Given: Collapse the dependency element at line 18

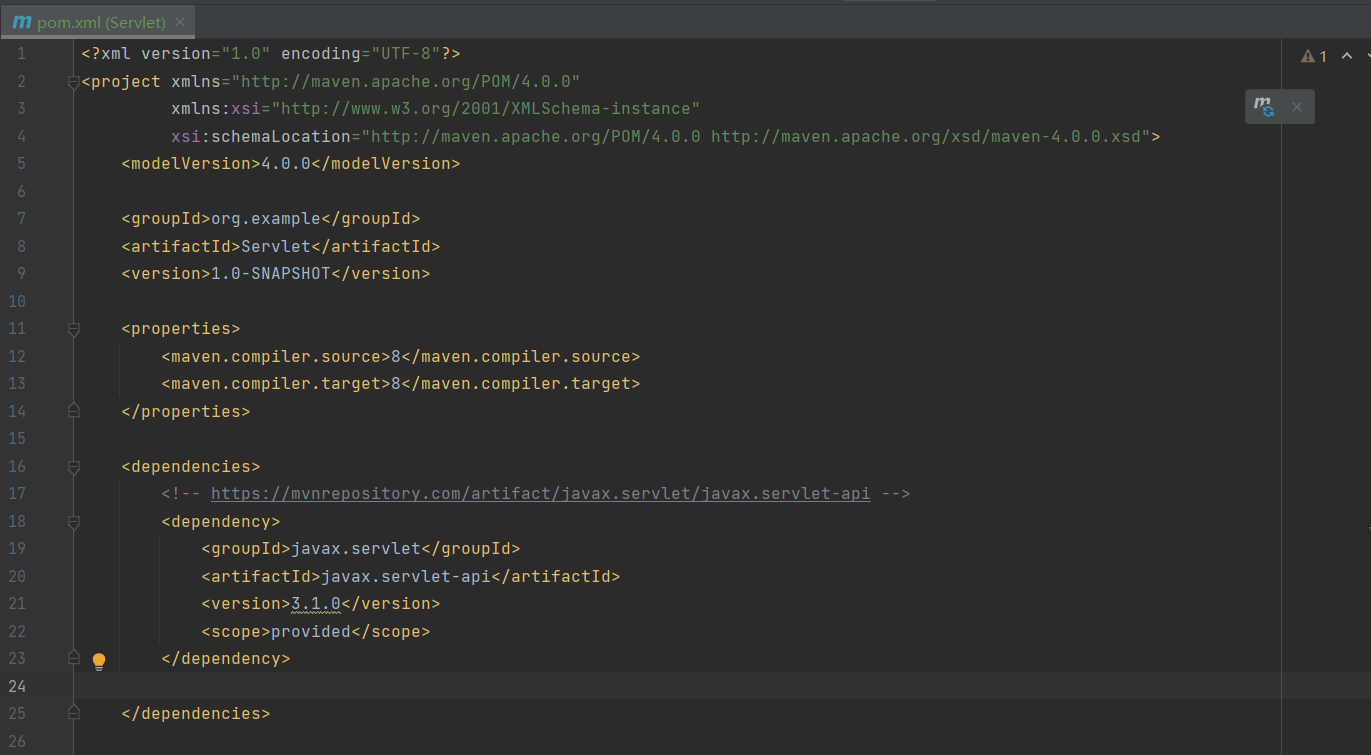Looking at the screenshot, I should click(x=73, y=522).
